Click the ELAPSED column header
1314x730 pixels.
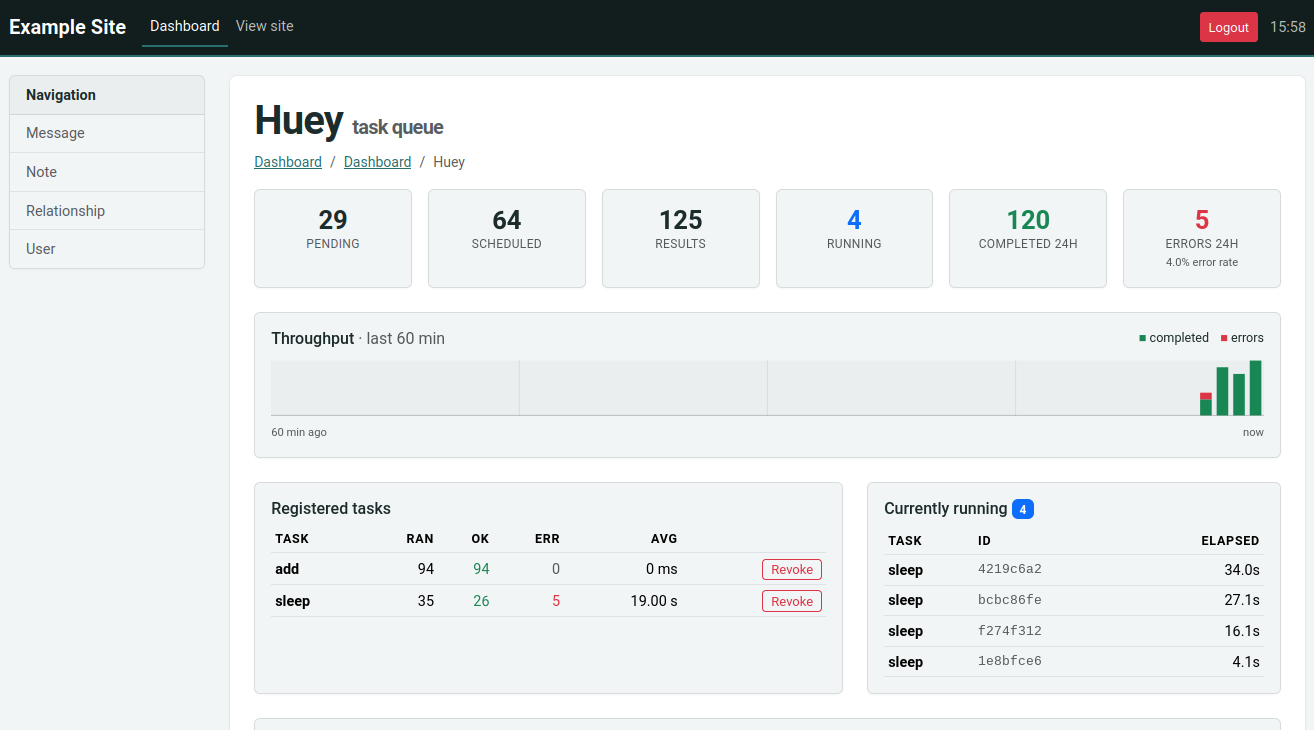1230,540
